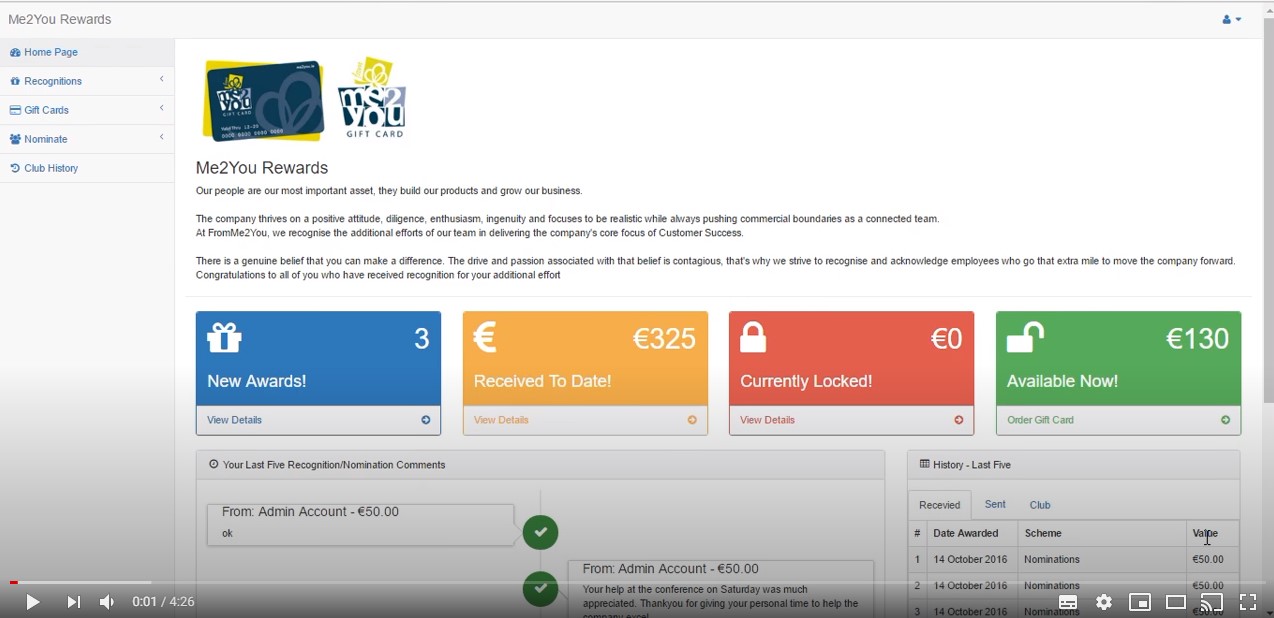Click the first row's 14 October 2016 date

(970, 559)
